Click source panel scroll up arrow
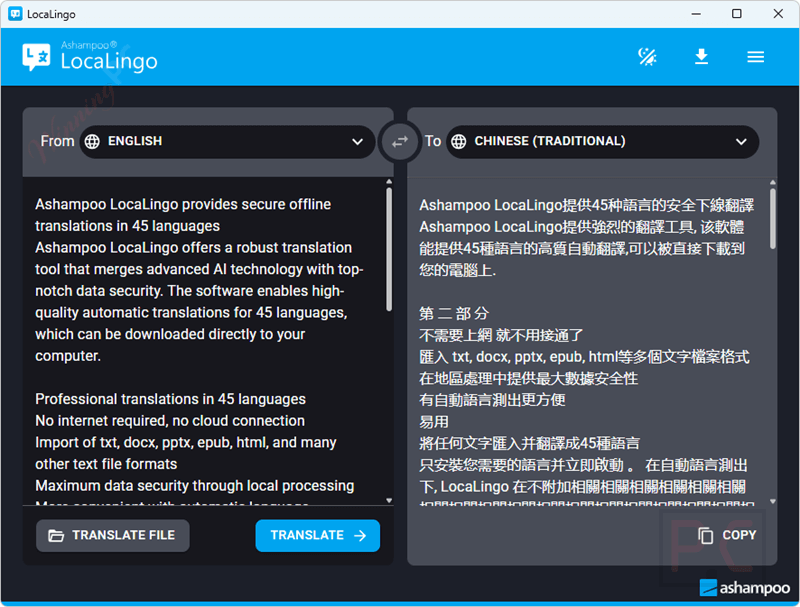800x607 pixels. 389,182
